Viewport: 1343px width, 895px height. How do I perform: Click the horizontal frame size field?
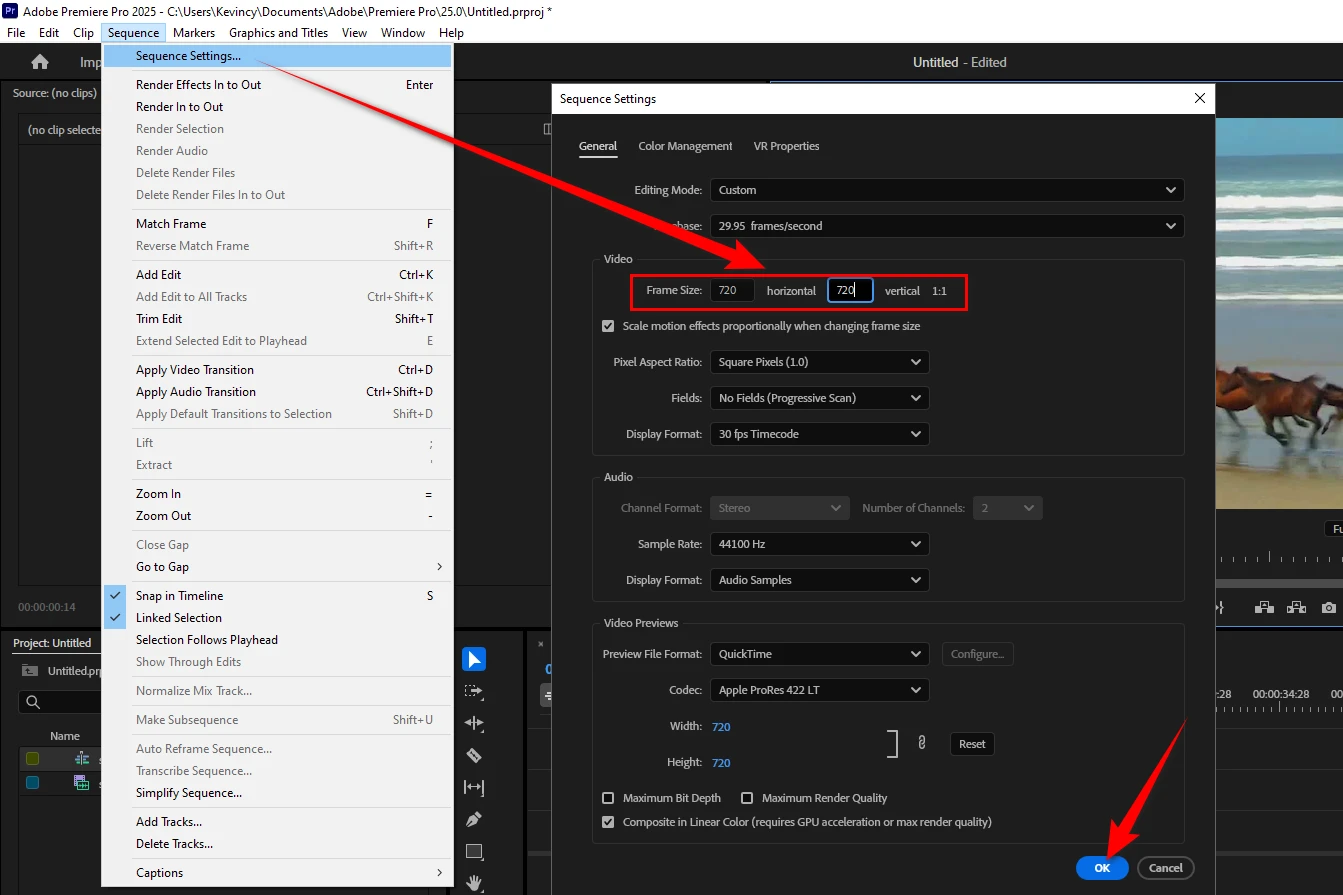pos(732,290)
